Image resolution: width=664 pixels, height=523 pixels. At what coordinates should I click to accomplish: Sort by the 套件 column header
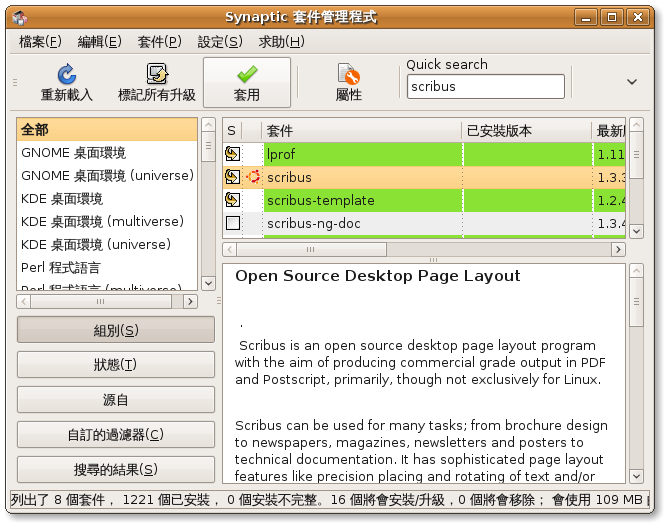(x=362, y=130)
